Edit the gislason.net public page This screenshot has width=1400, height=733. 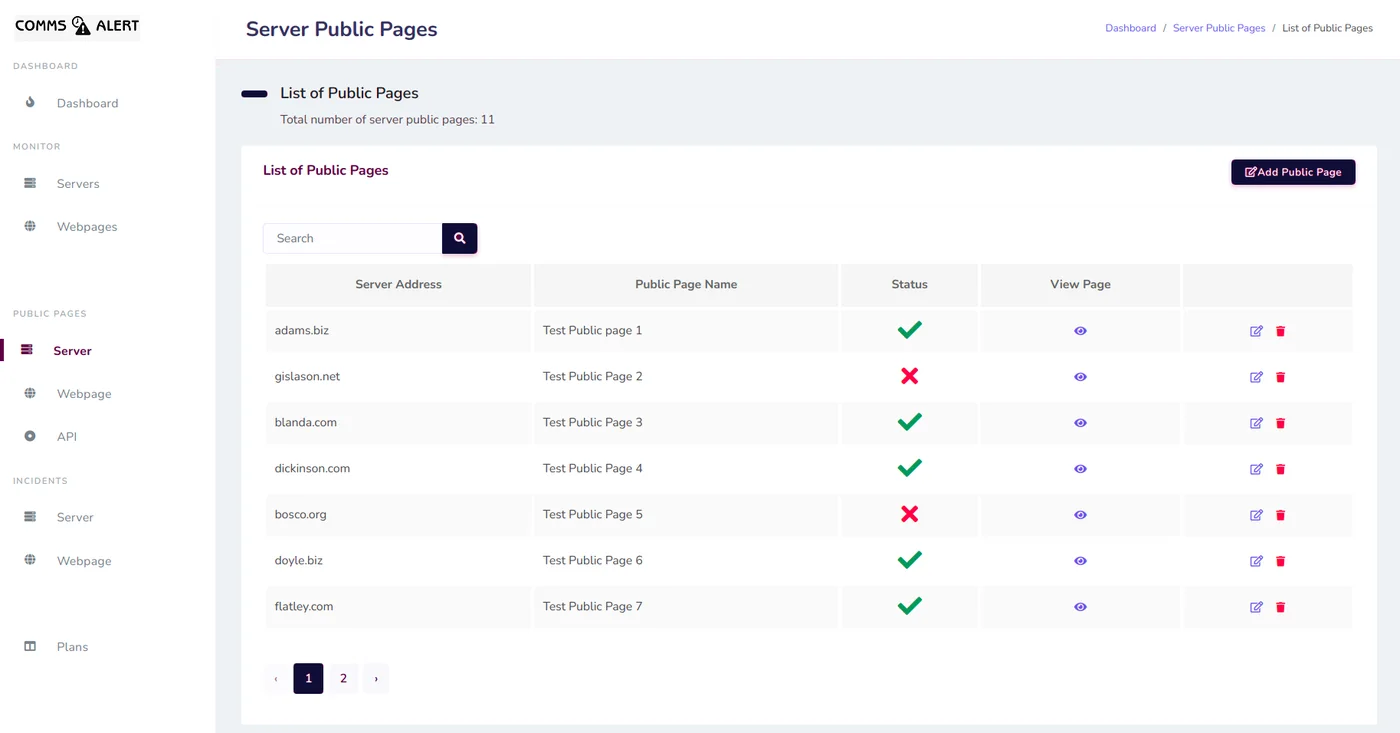[1256, 377]
